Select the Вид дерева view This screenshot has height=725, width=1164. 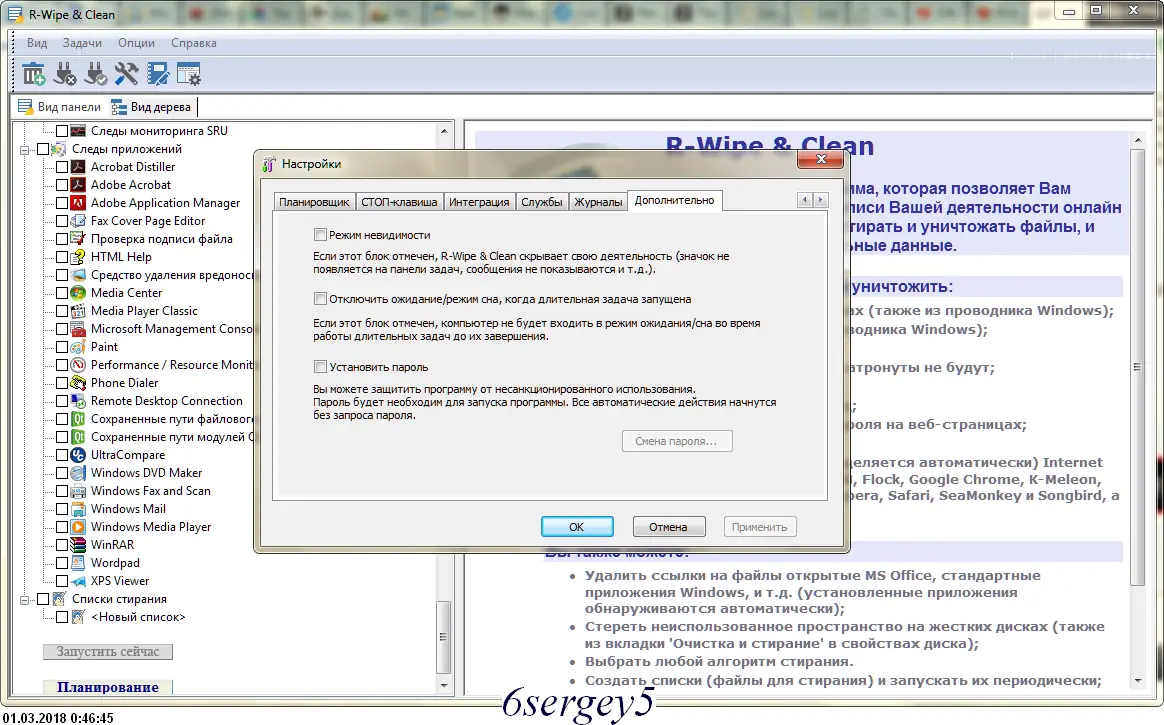(x=151, y=107)
